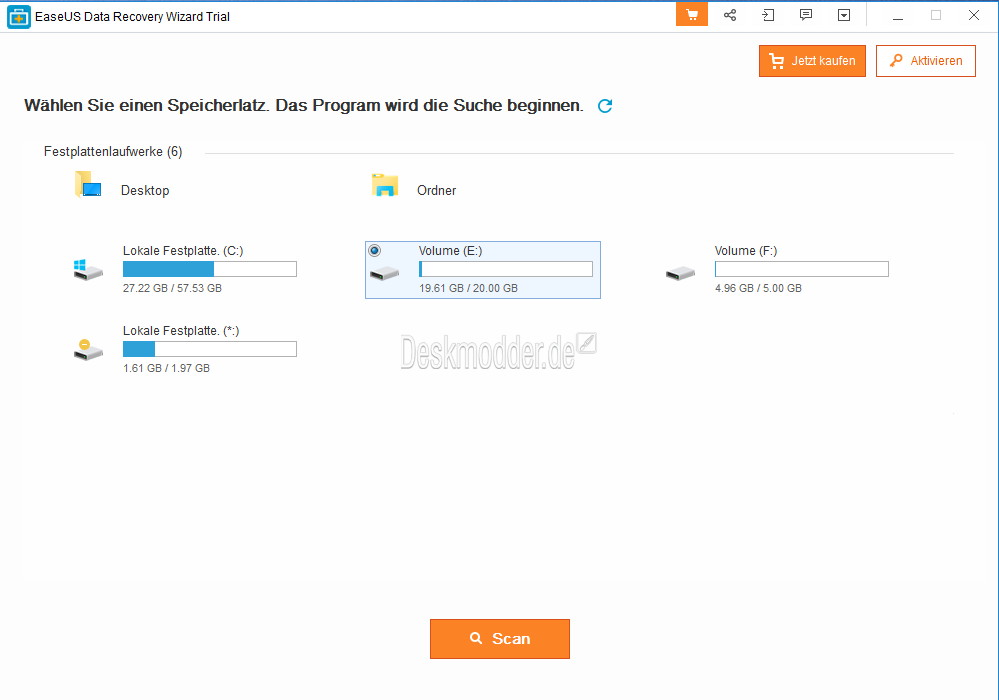Select the Ordner label
This screenshot has height=700, width=999.
point(436,190)
